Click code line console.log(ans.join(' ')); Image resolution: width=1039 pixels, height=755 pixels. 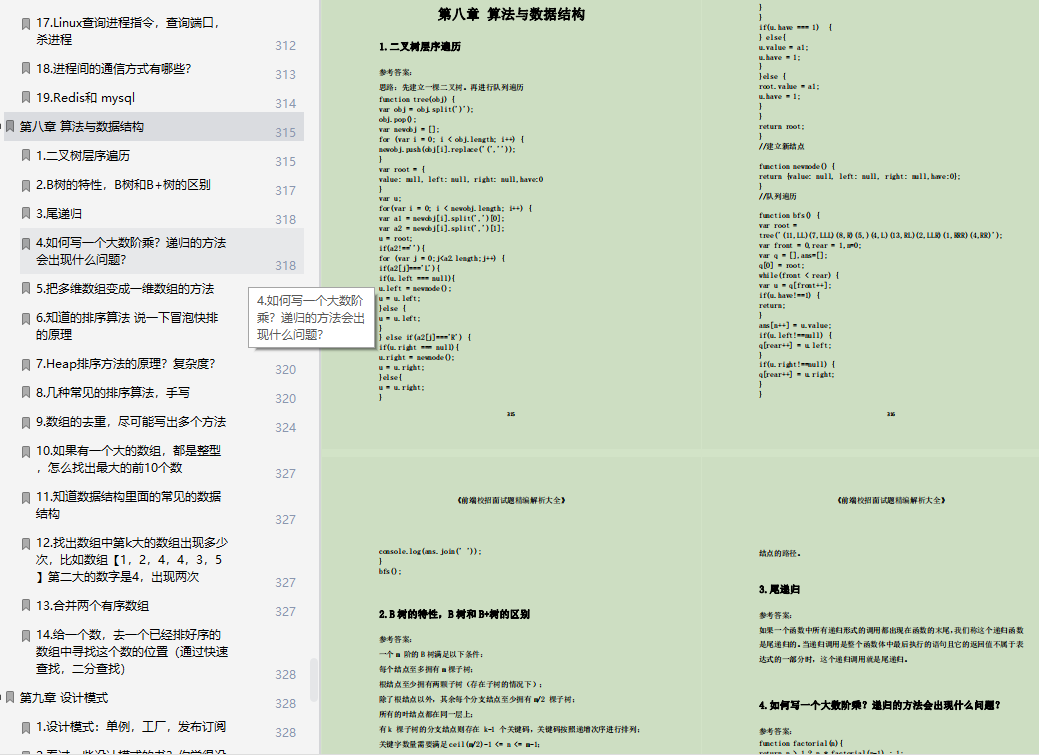[x=430, y=552]
